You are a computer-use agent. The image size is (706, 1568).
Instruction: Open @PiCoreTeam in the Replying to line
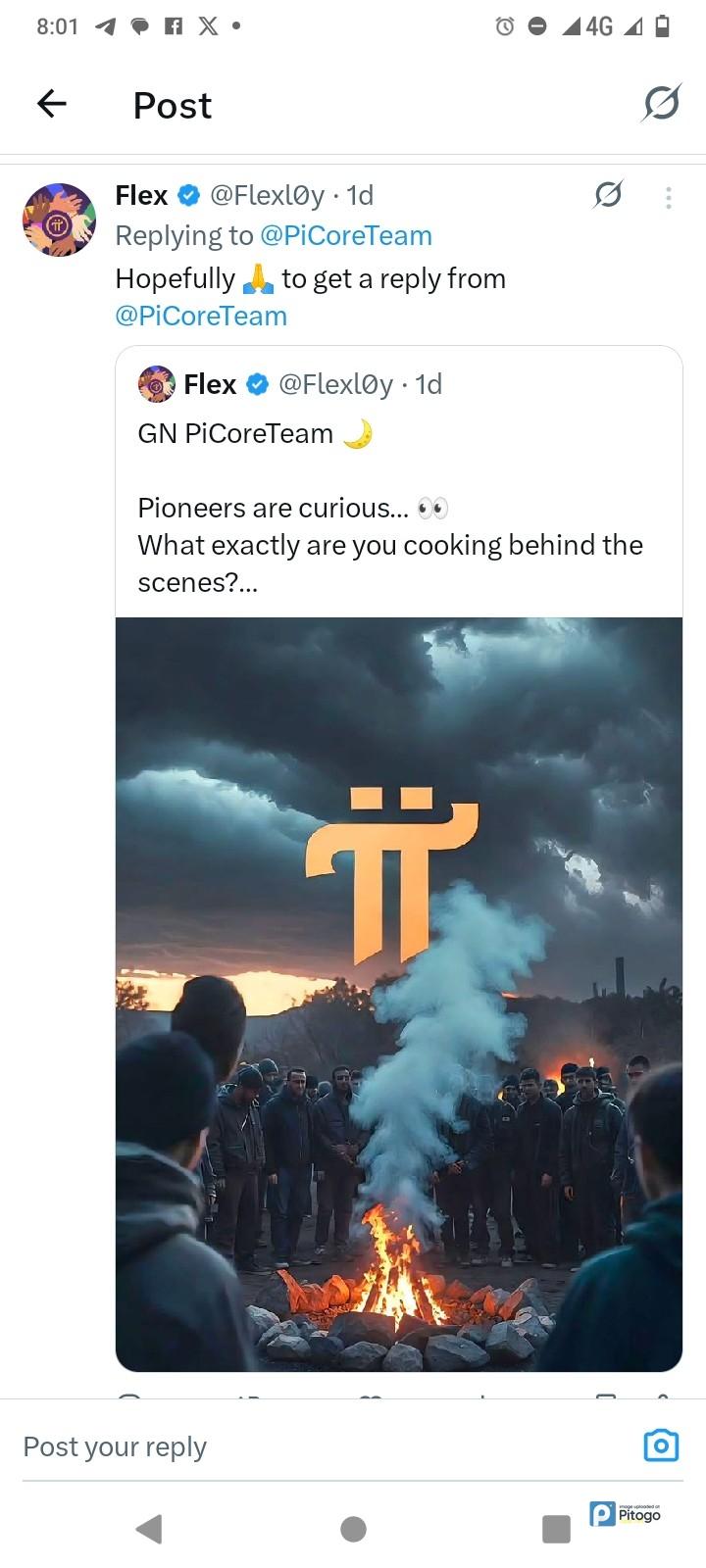(345, 236)
